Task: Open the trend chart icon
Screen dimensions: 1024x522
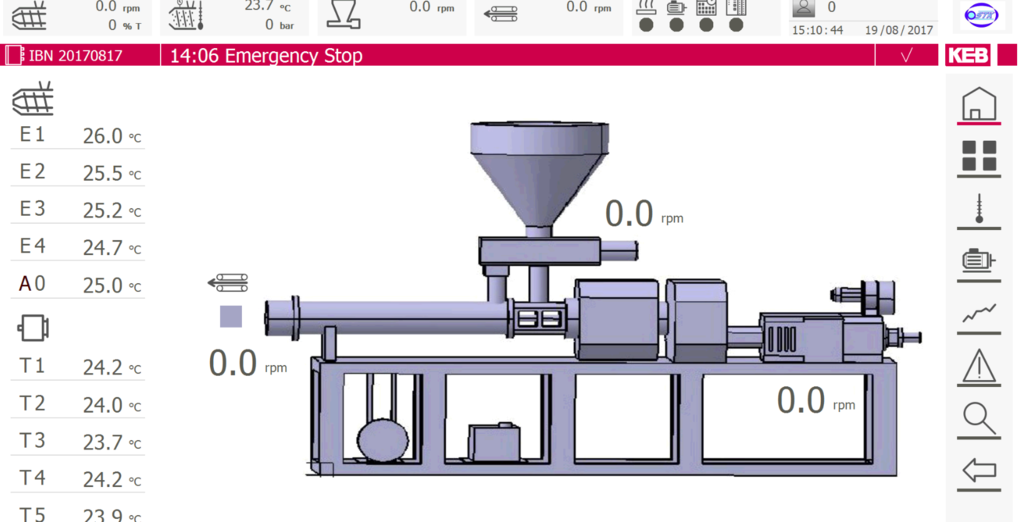Action: click(978, 314)
